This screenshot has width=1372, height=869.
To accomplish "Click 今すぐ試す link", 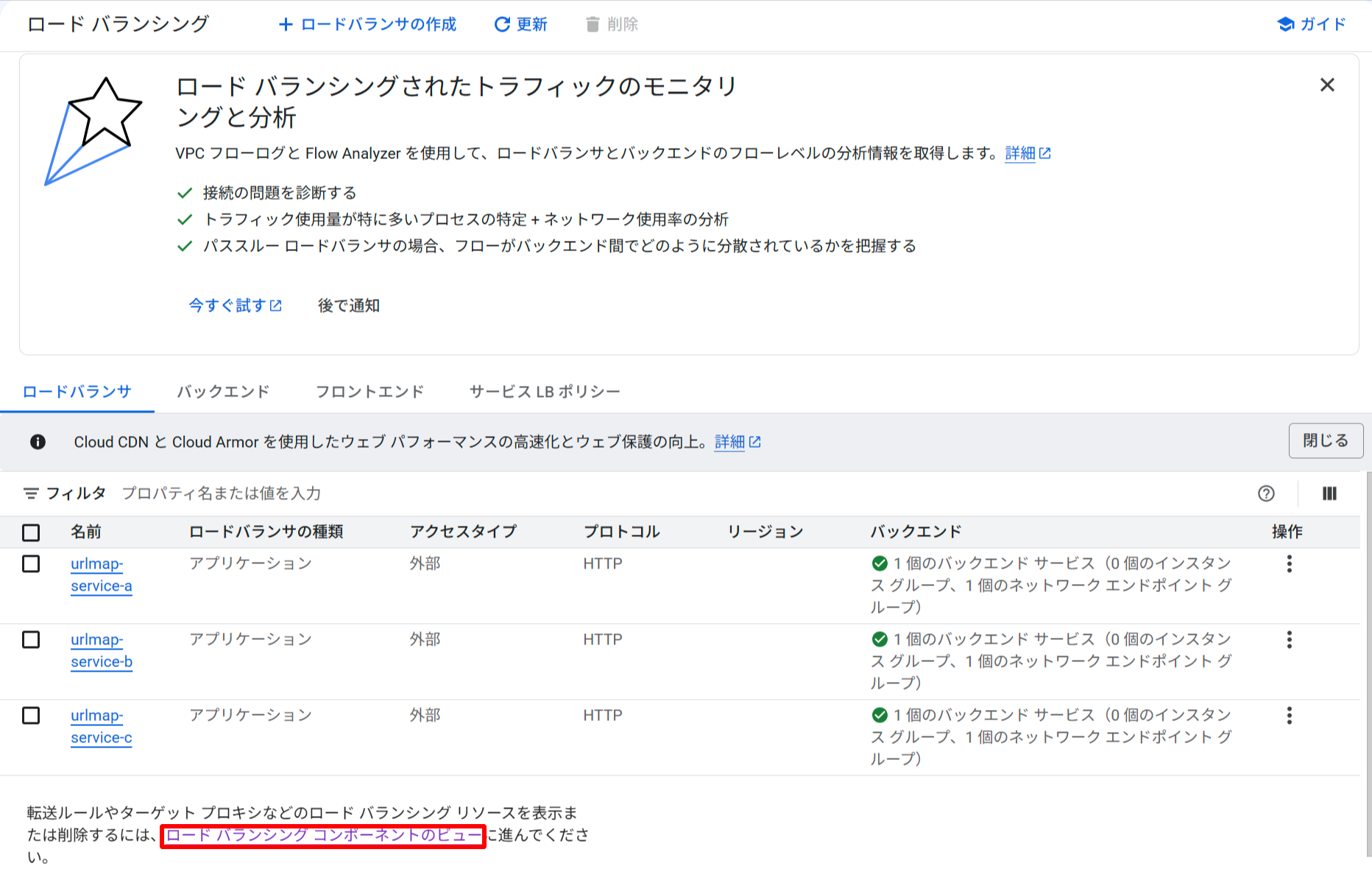I will pyautogui.click(x=236, y=305).
